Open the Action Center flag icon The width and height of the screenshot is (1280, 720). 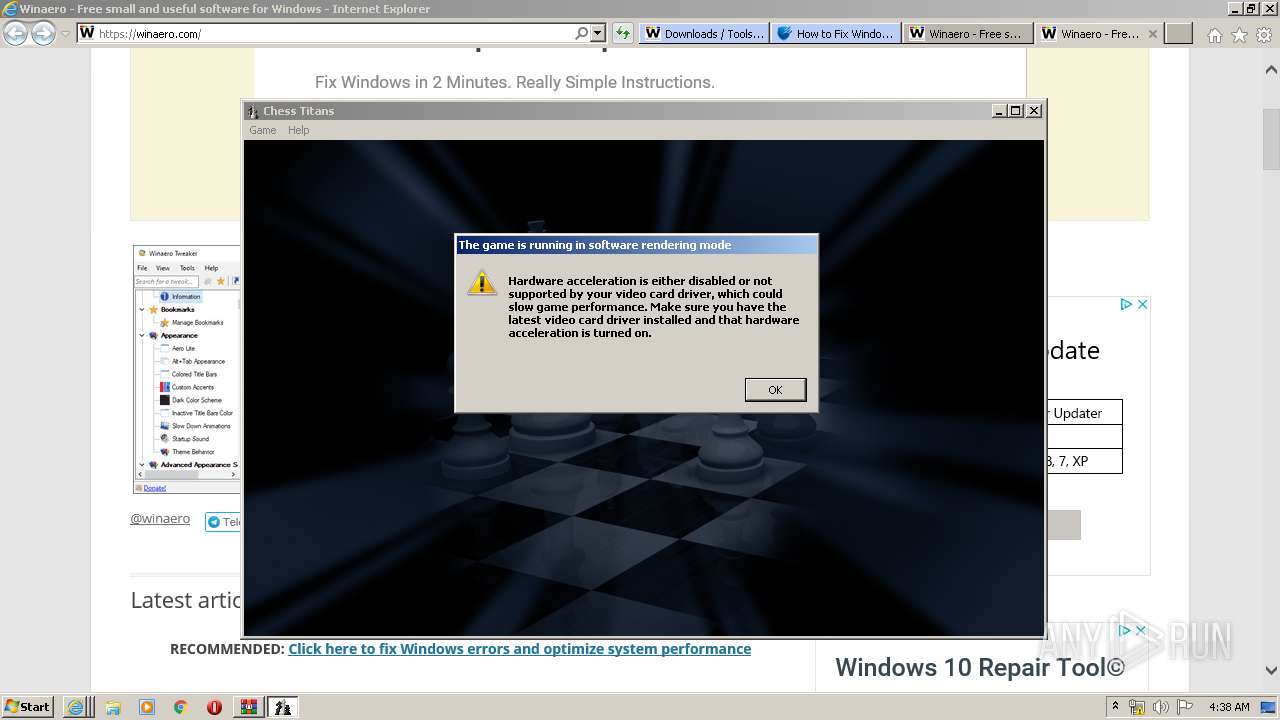point(1185,707)
